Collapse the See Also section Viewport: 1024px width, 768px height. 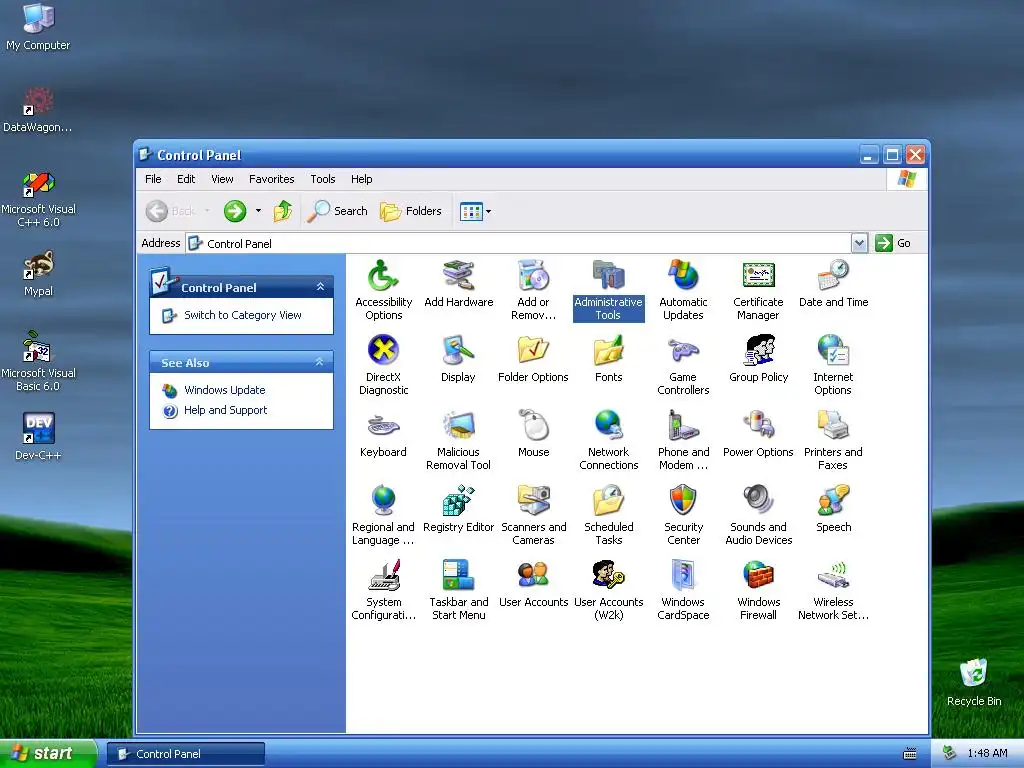319,362
